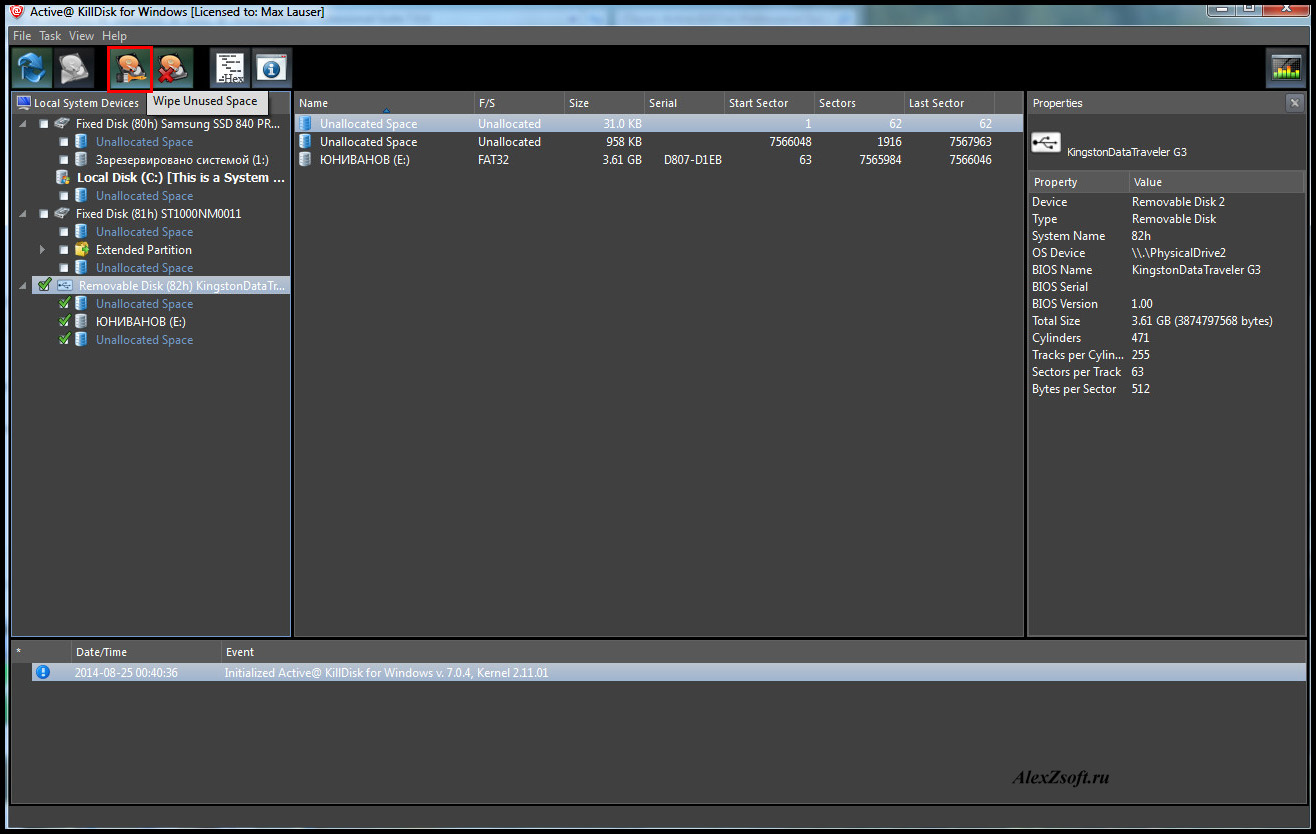1316x834 pixels.
Task: Sort list by Start Sector column header
Action: [769, 103]
